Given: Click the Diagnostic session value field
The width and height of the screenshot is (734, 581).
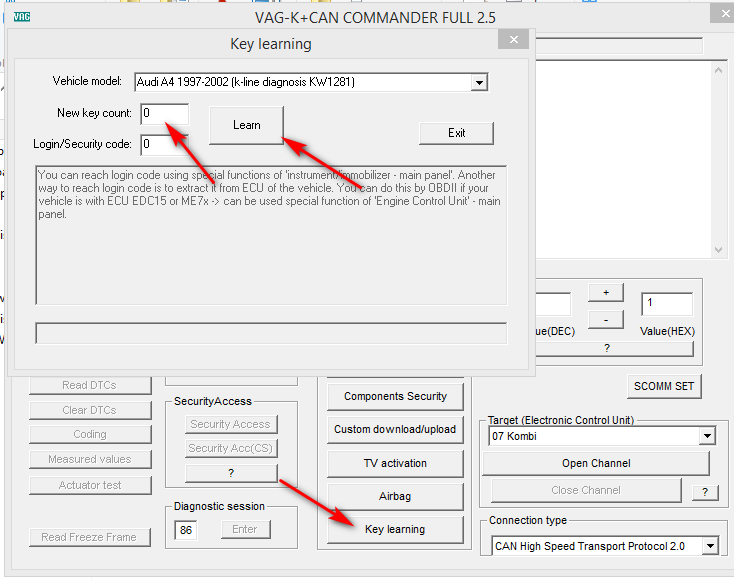Looking at the screenshot, I should (x=186, y=530).
